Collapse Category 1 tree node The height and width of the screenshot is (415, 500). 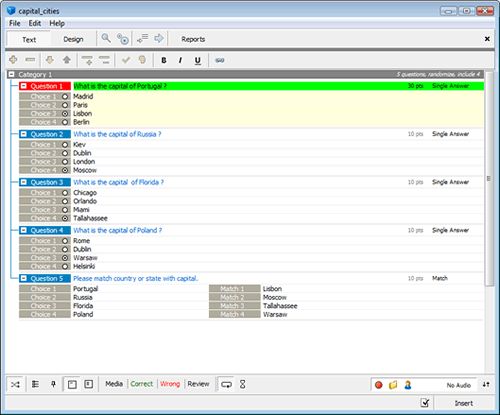[x=12, y=74]
